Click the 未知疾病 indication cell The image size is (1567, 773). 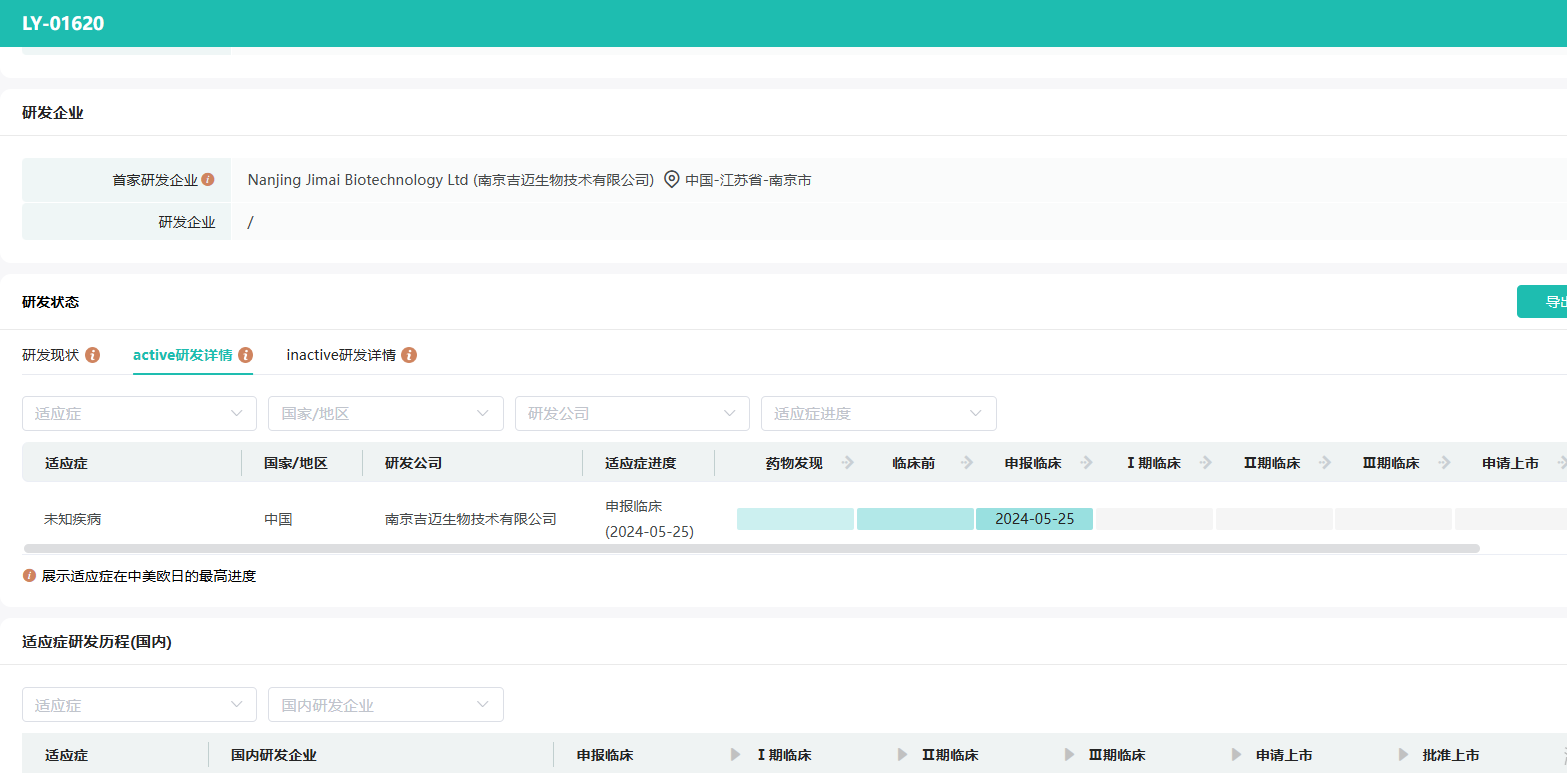click(x=73, y=519)
